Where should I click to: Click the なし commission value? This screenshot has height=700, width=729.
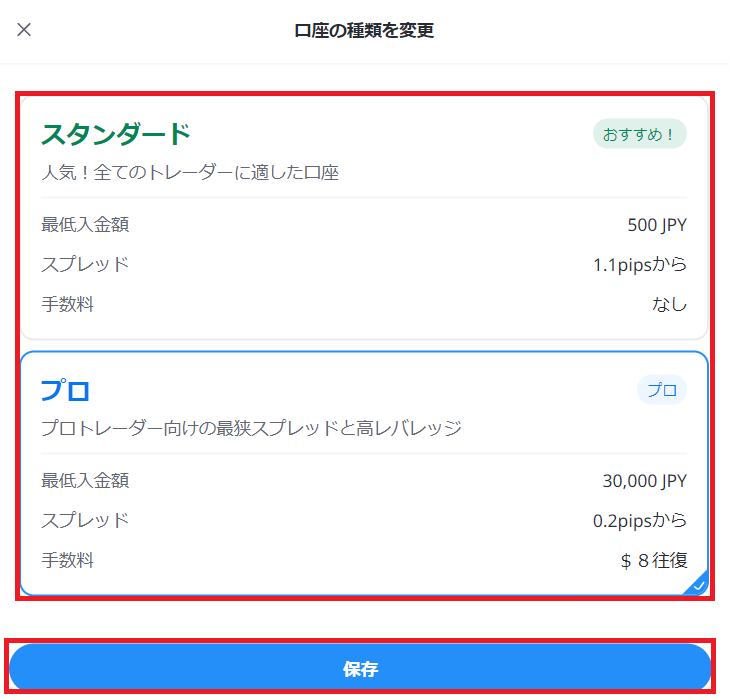coord(669,304)
